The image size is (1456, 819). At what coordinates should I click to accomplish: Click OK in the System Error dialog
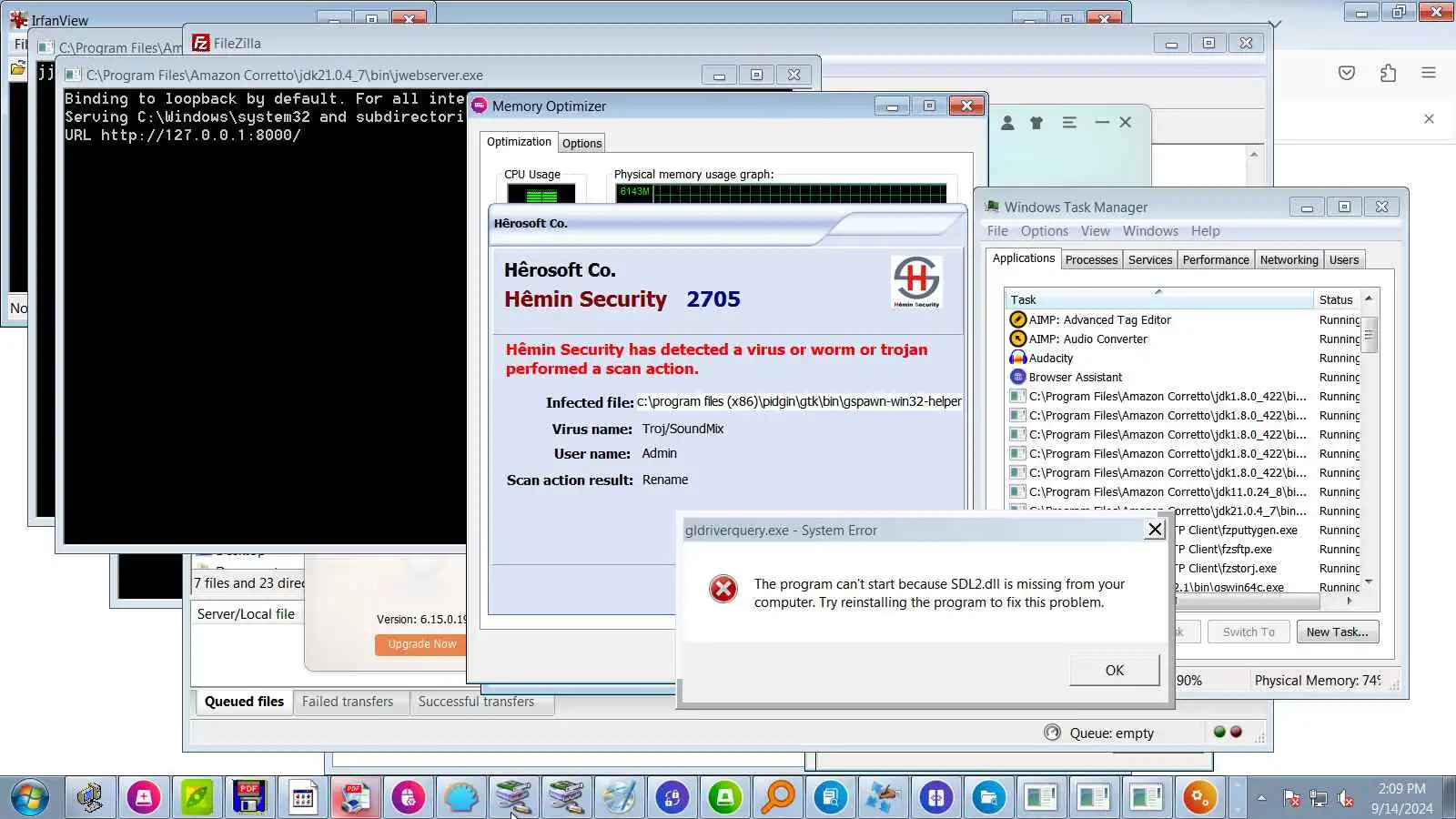point(1114,670)
